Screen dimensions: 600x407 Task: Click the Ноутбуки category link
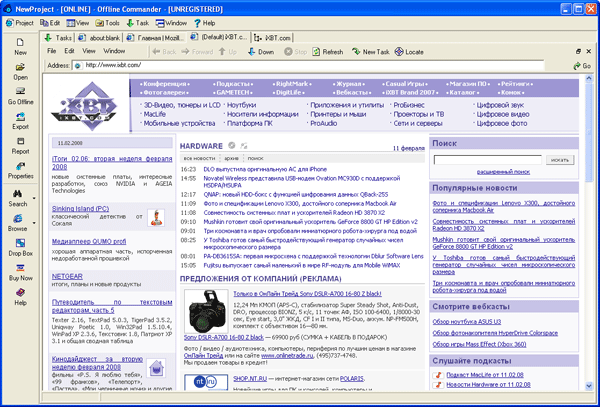(x=241, y=105)
